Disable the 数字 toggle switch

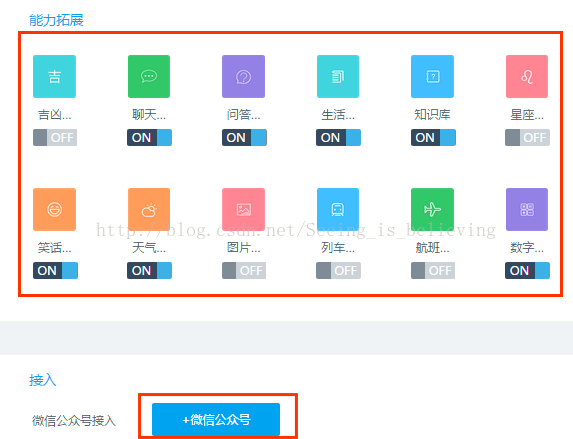point(527,270)
